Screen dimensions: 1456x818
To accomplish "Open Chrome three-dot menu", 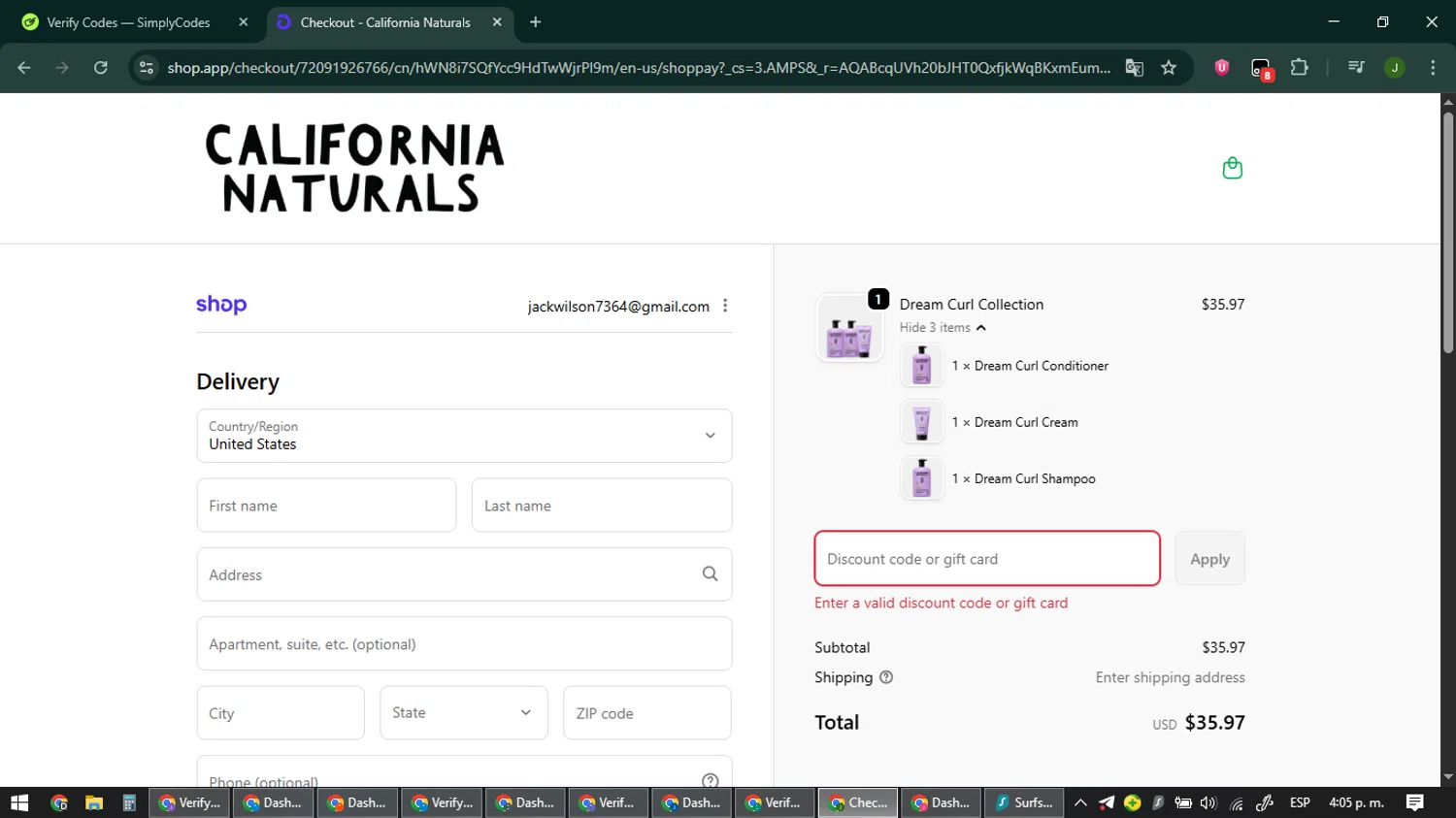I will pos(1433,67).
